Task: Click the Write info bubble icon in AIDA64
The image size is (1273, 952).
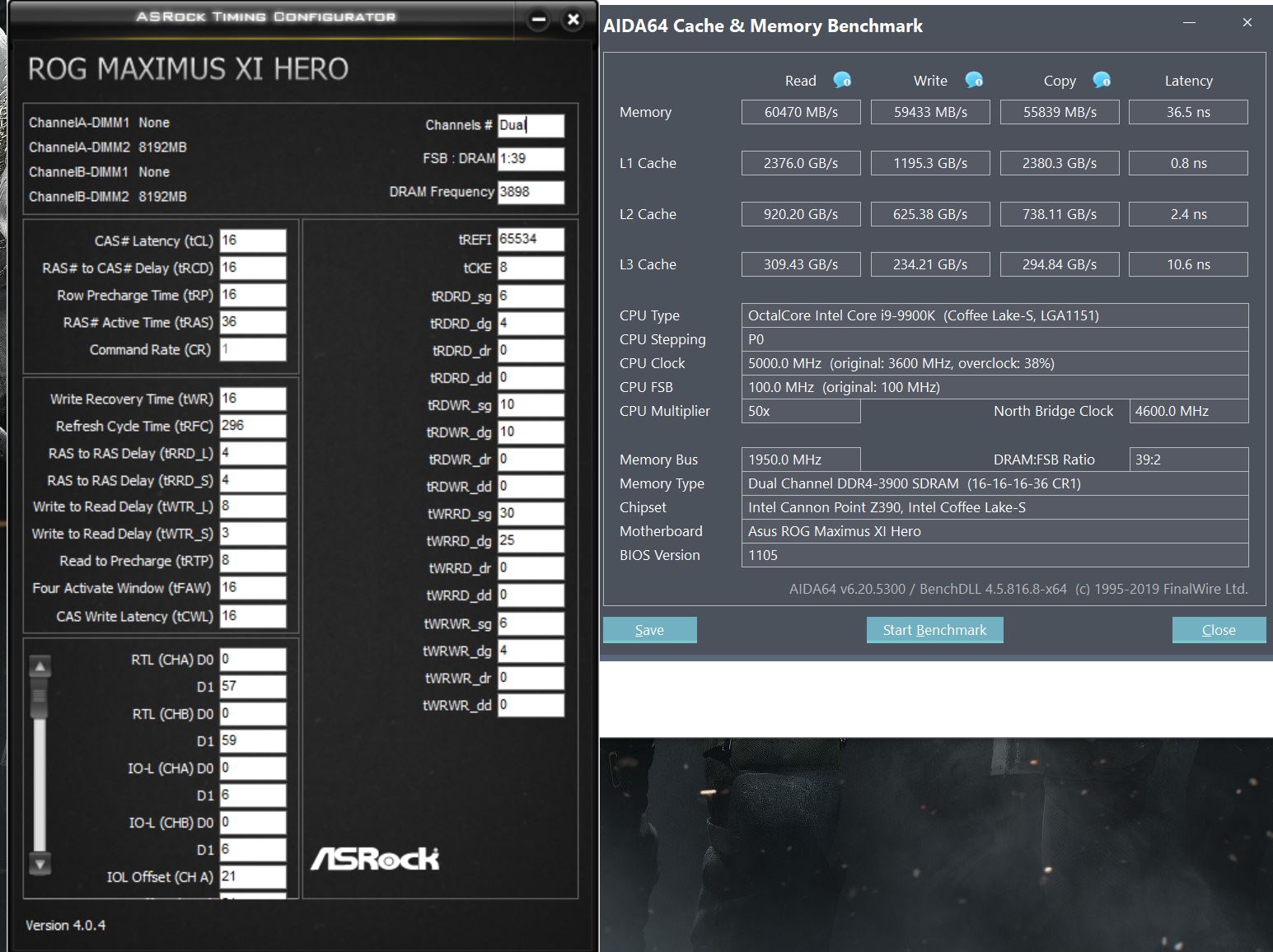Action: [974, 80]
